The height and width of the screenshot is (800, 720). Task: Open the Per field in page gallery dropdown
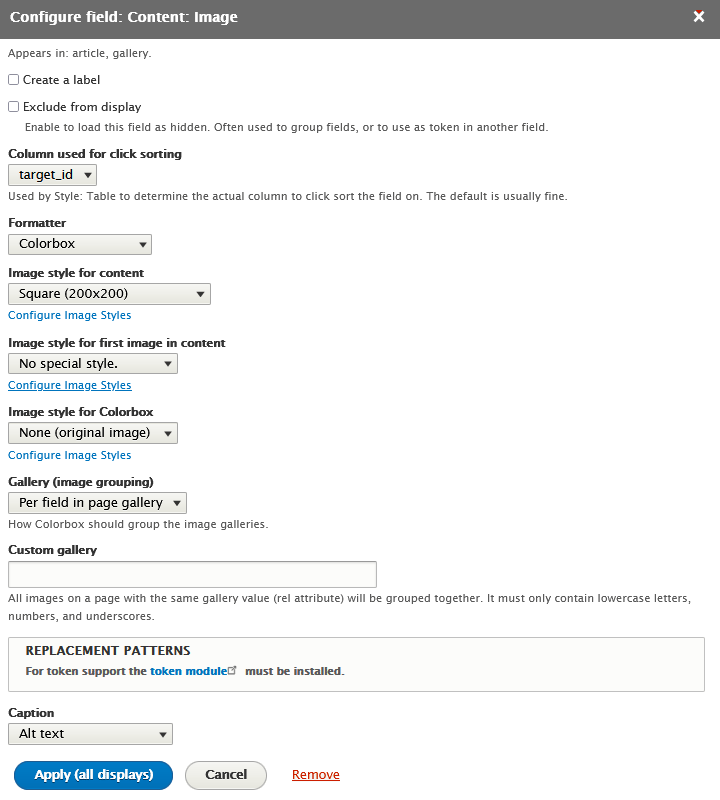97,503
